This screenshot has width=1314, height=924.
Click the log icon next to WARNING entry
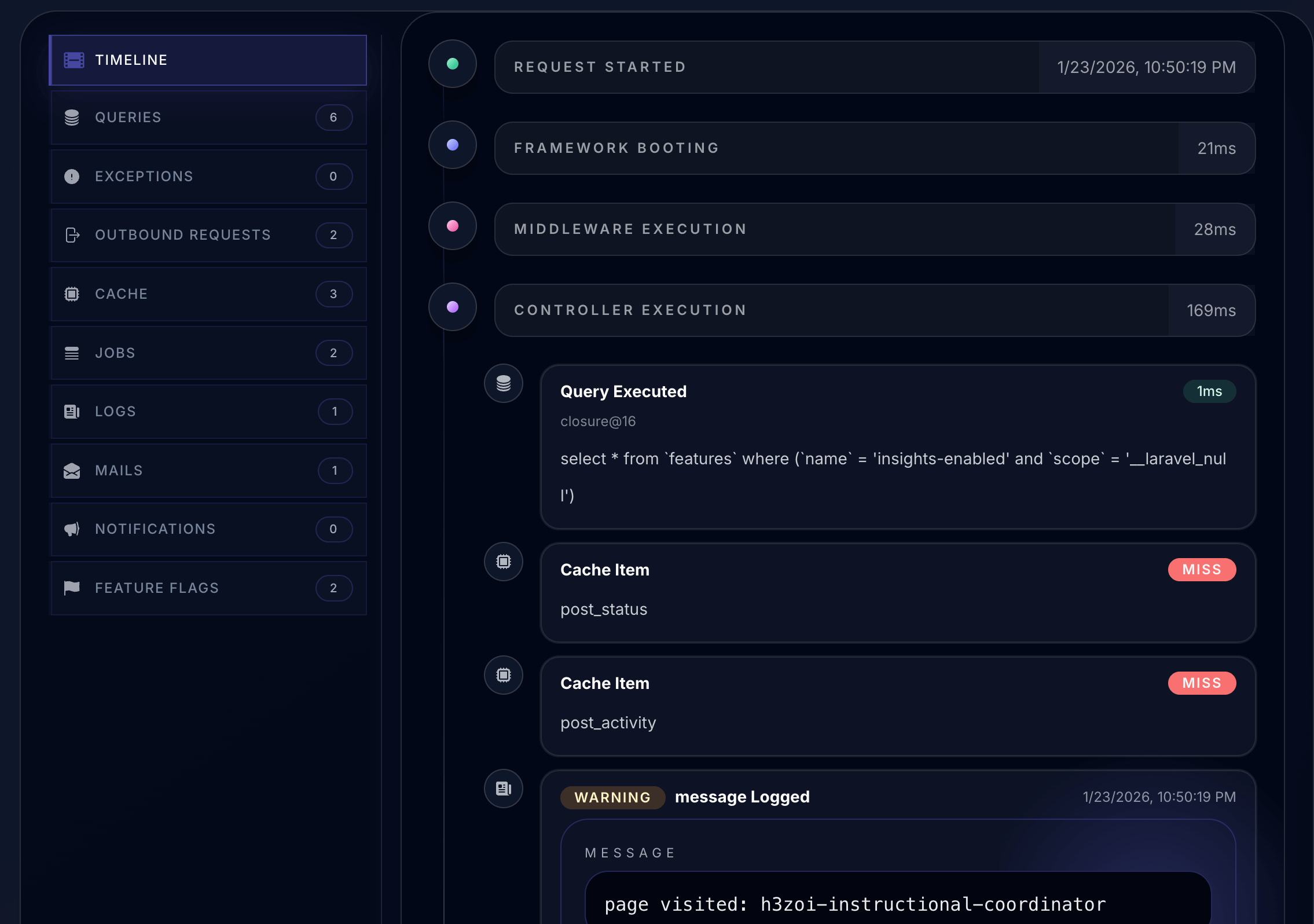[503, 788]
